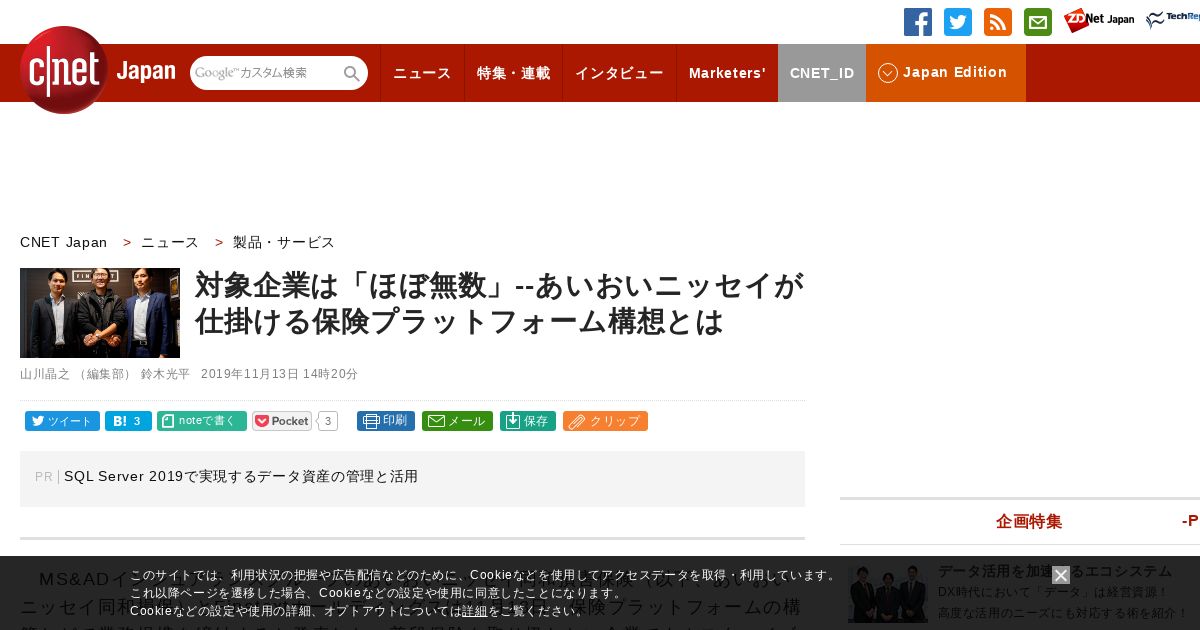Click the search magnifier icon
The image size is (1200, 630).
tap(351, 73)
